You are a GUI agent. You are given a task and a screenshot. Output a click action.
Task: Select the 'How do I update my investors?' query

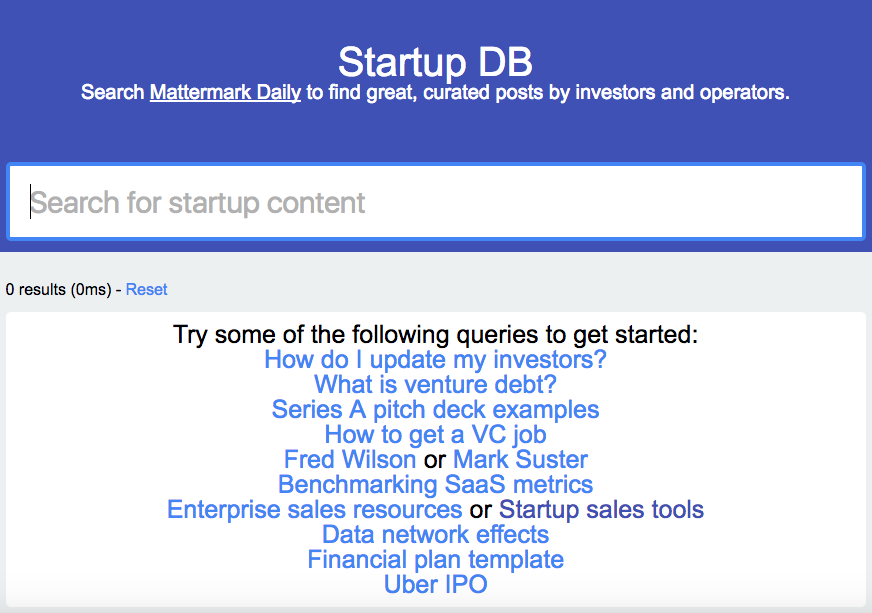(435, 359)
